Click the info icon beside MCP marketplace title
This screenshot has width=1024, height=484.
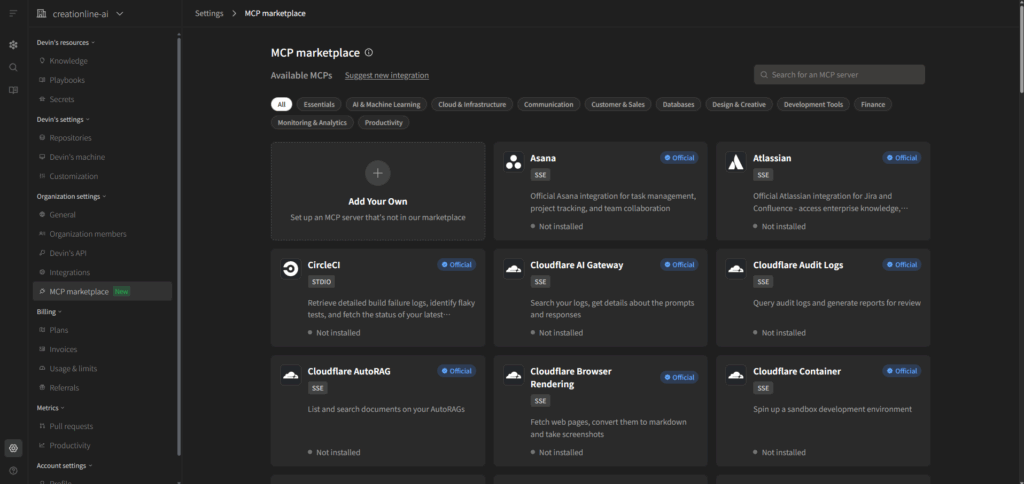pyautogui.click(x=369, y=52)
